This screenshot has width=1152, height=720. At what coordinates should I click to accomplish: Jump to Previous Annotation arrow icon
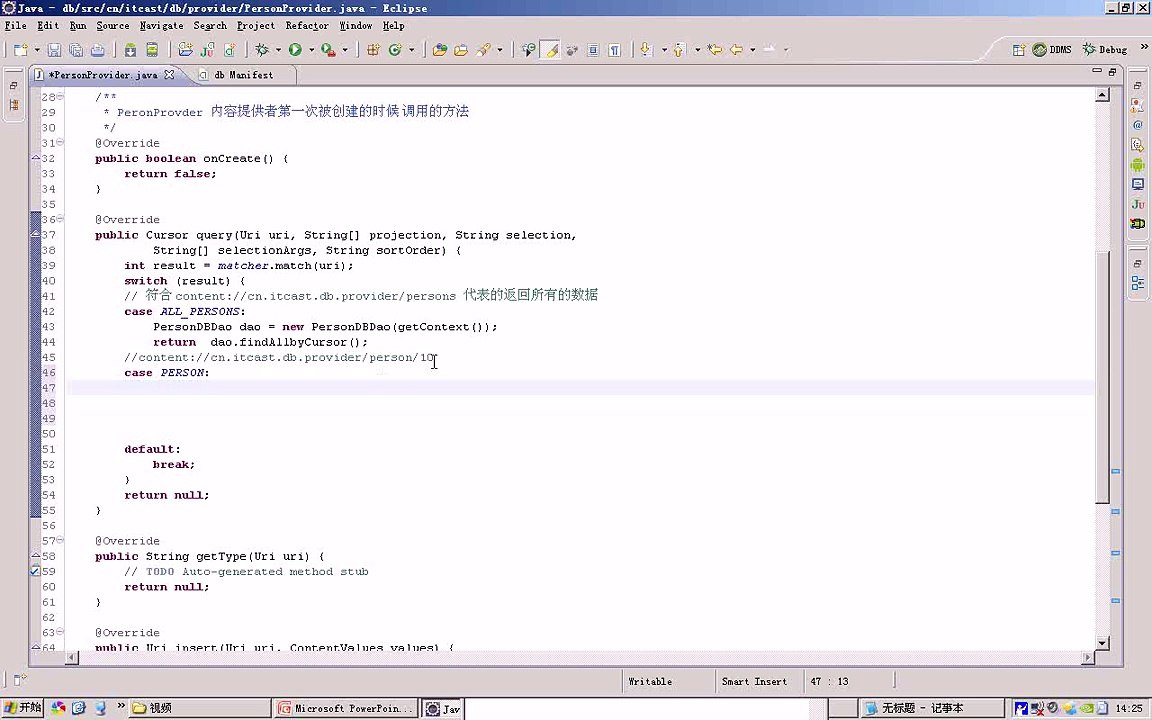(680, 50)
